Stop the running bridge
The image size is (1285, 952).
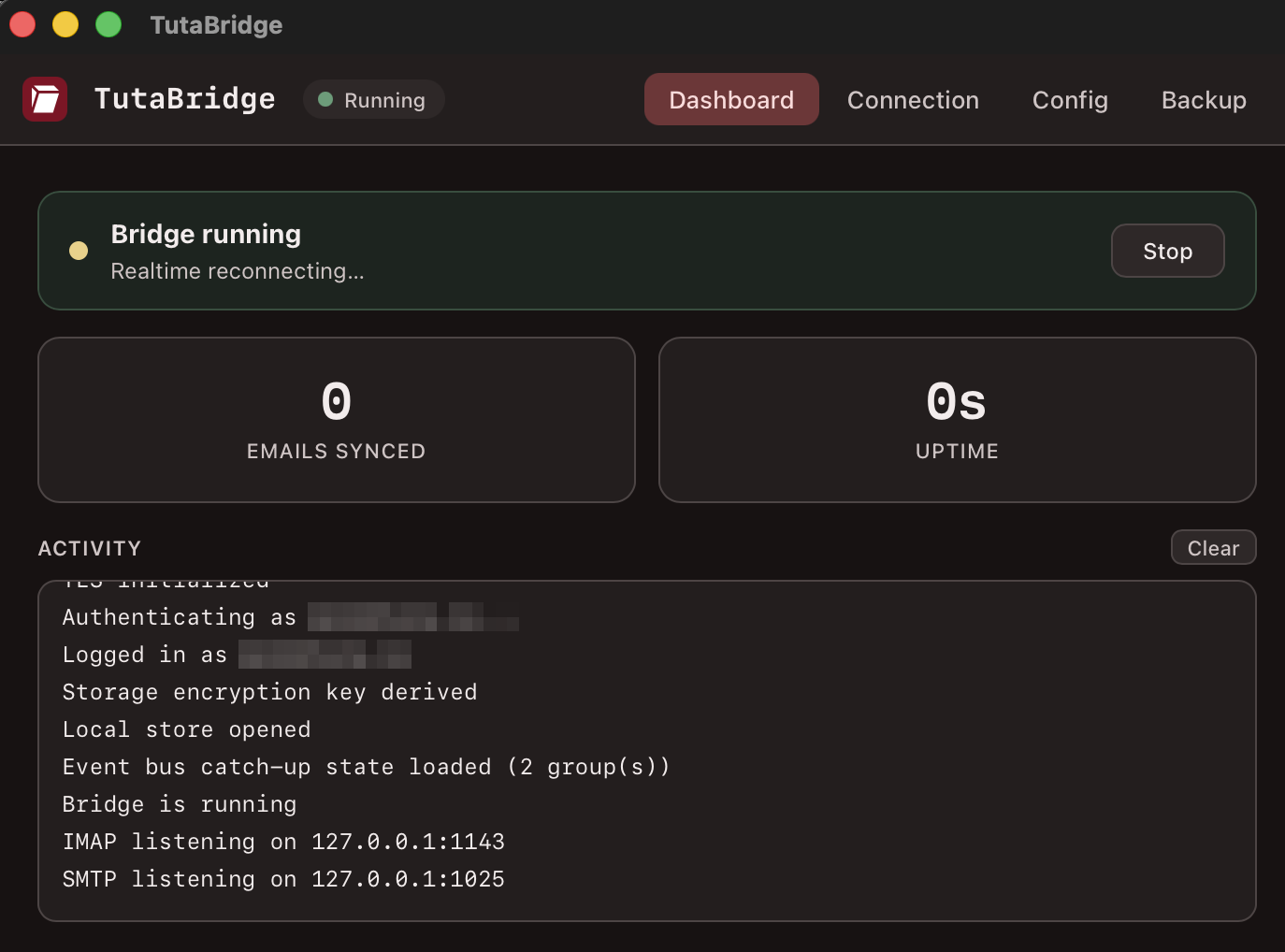(1167, 251)
